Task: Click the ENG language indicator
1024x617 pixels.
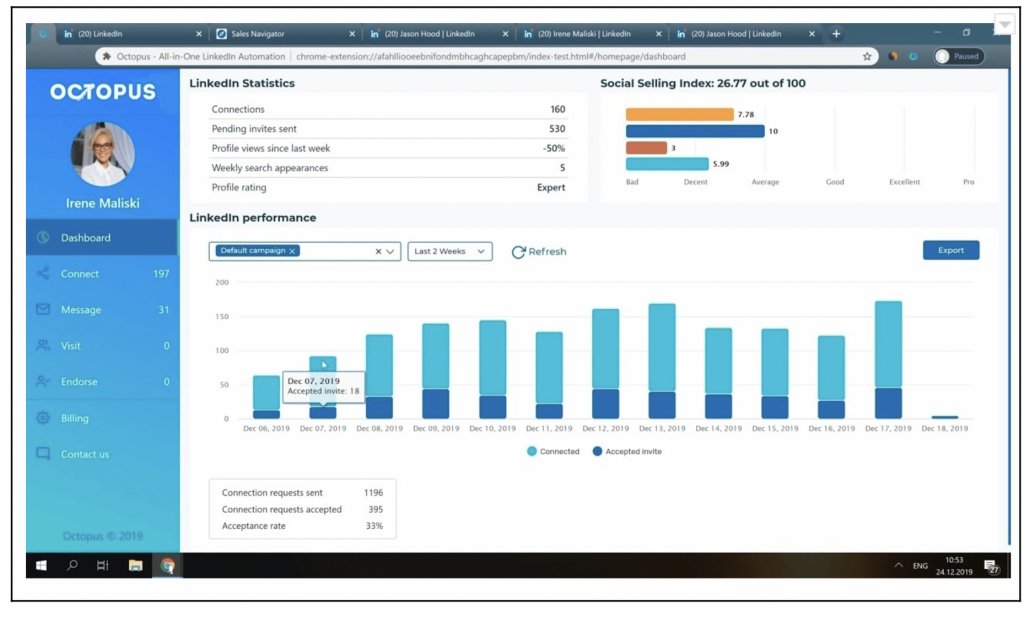Action: [920, 566]
